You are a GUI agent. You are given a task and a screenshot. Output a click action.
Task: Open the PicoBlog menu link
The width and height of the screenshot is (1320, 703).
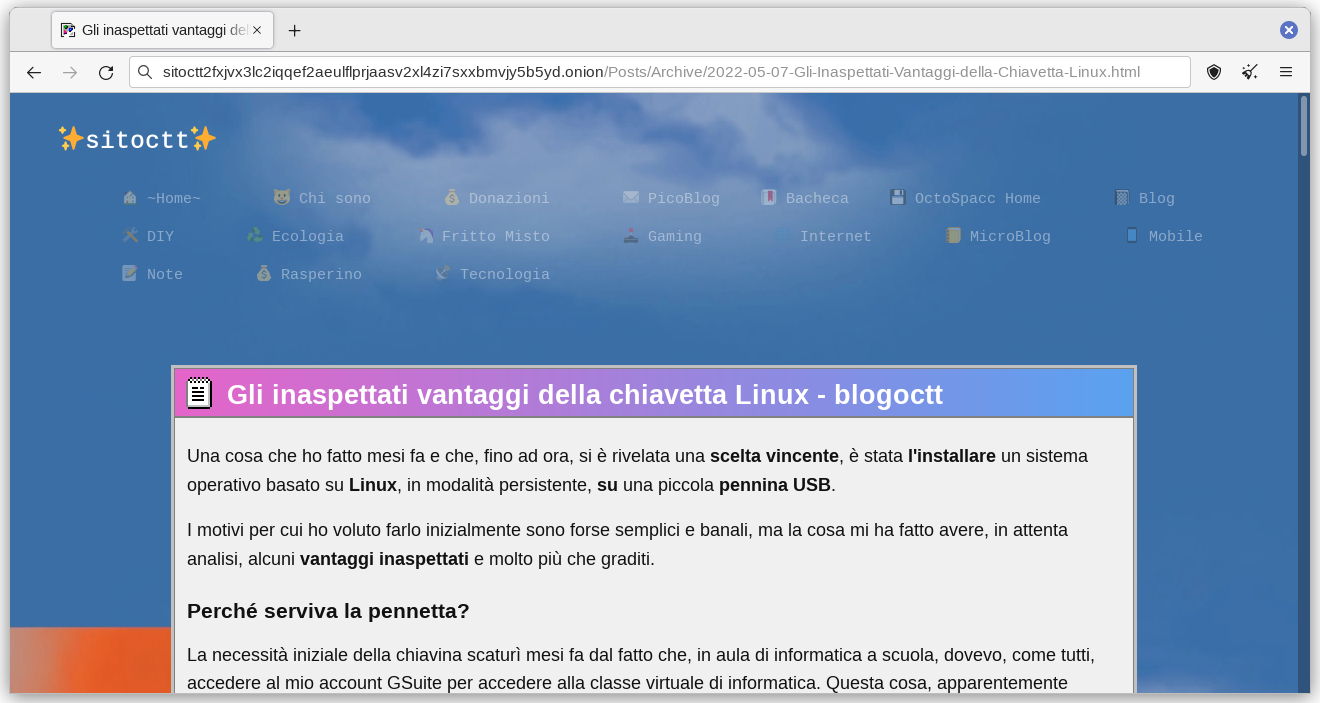tap(683, 198)
